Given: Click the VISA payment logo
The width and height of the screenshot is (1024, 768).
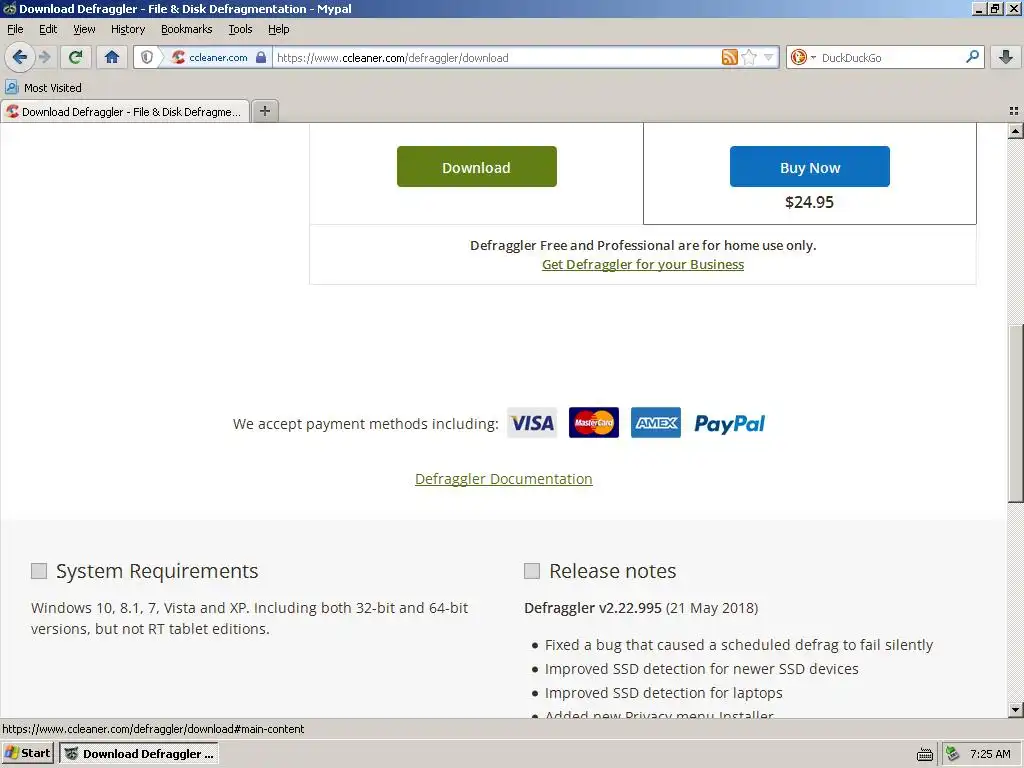Looking at the screenshot, I should (532, 423).
